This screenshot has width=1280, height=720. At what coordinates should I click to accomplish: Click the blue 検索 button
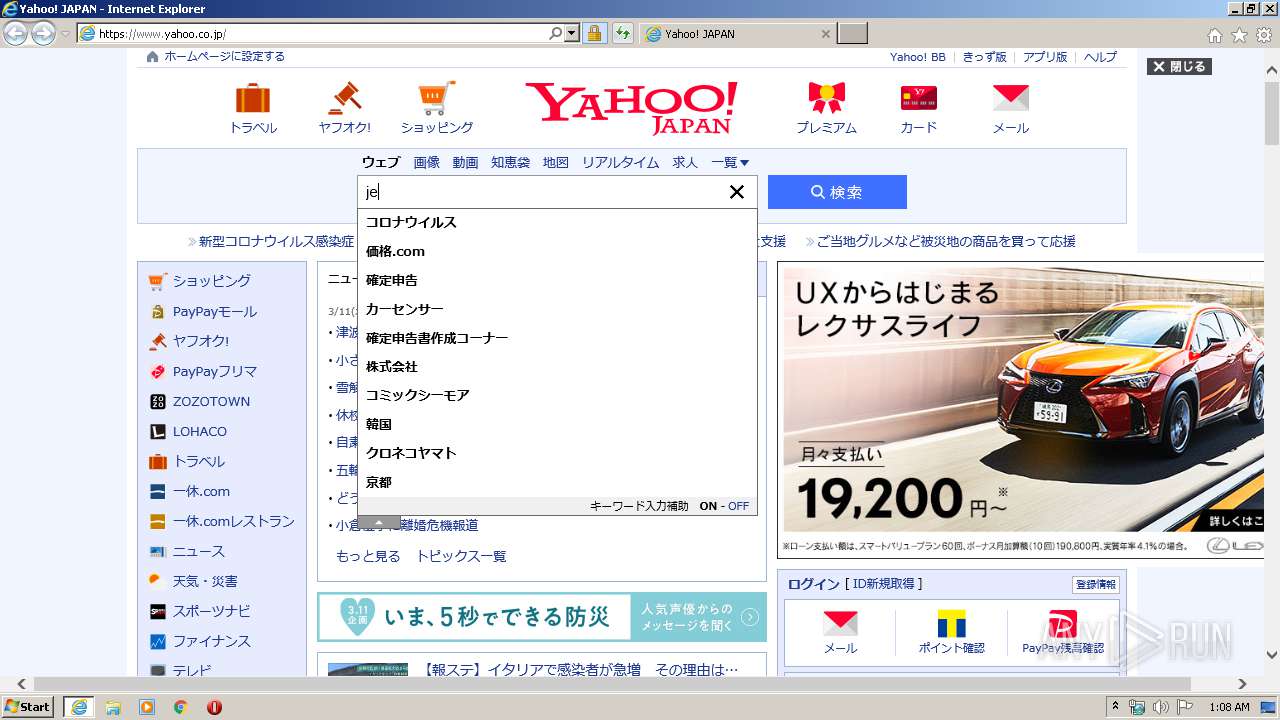(837, 192)
